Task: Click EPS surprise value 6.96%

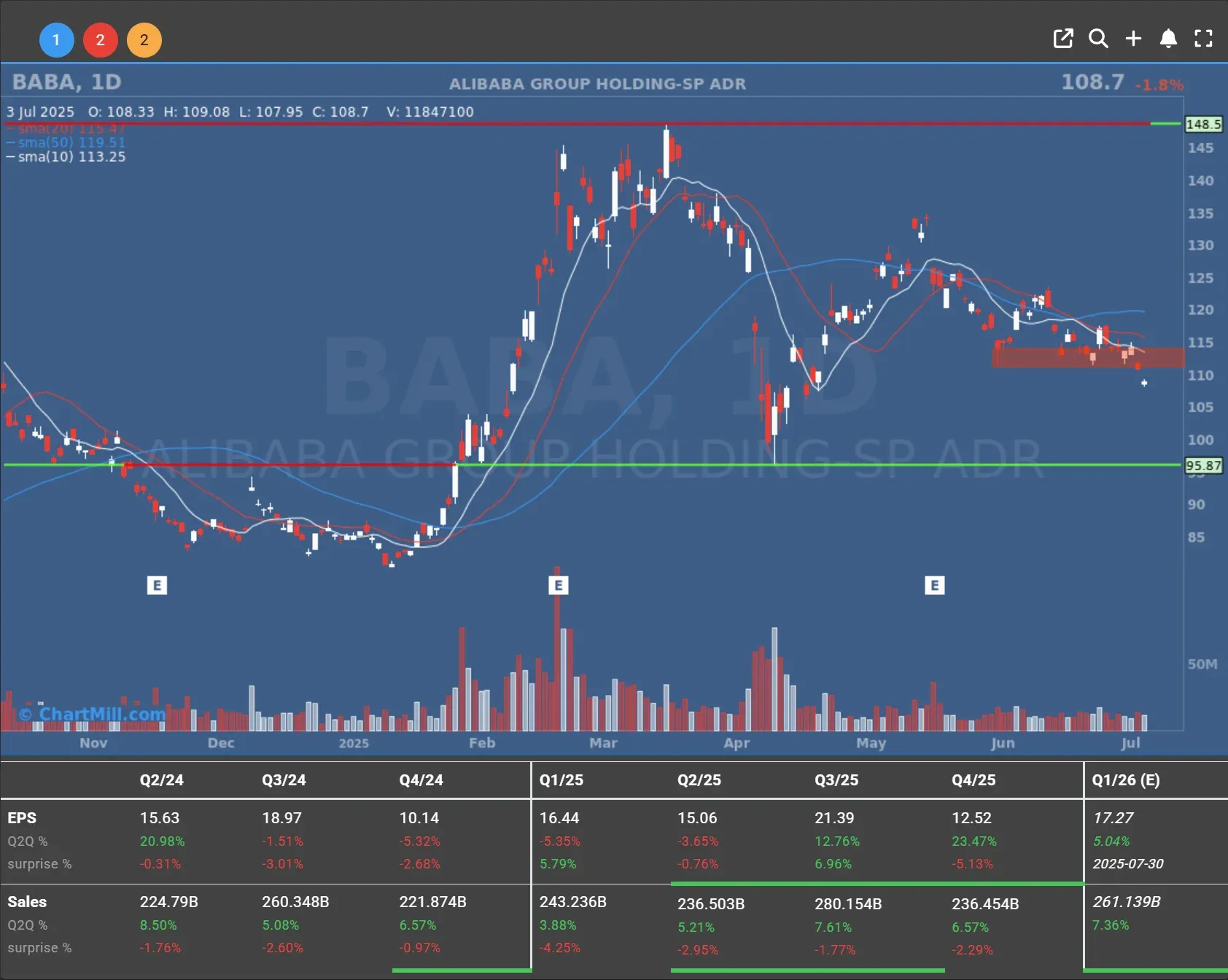Action: (x=833, y=864)
